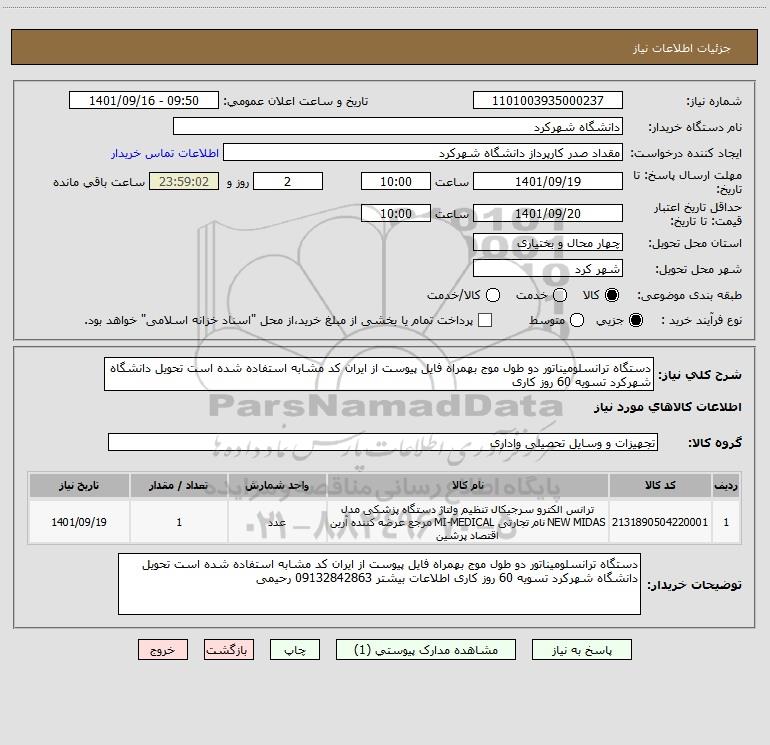Click the remaining days field showing 2
The width and height of the screenshot is (770, 745).
click(x=288, y=181)
